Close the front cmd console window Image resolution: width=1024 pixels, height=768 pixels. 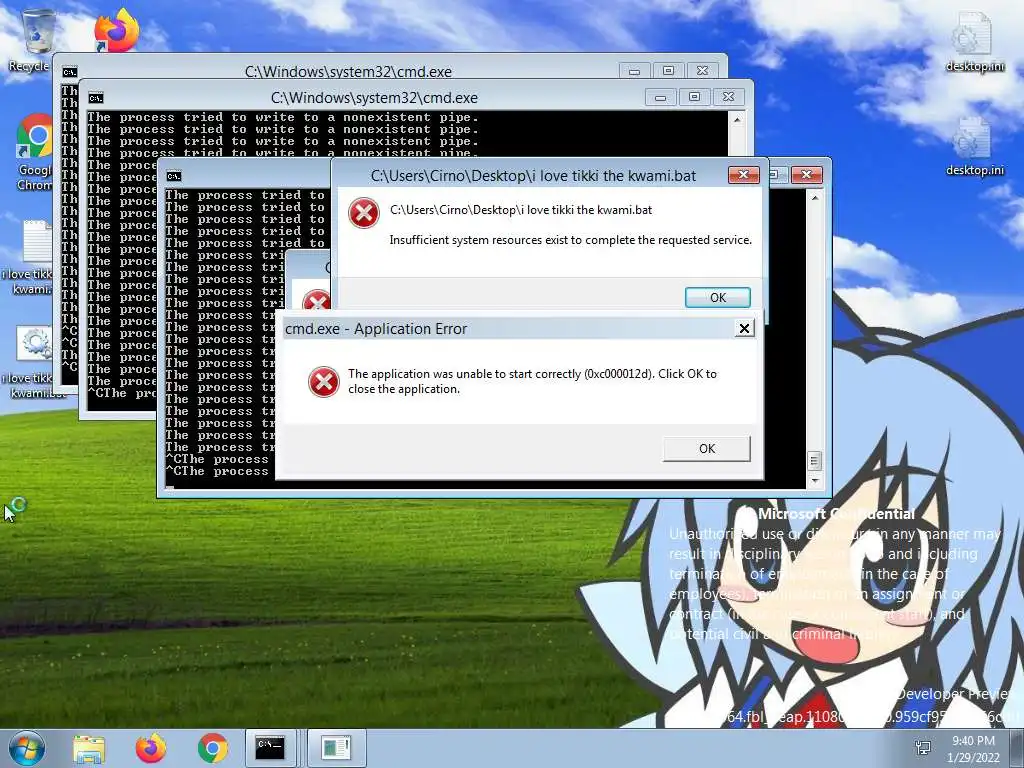pos(807,174)
